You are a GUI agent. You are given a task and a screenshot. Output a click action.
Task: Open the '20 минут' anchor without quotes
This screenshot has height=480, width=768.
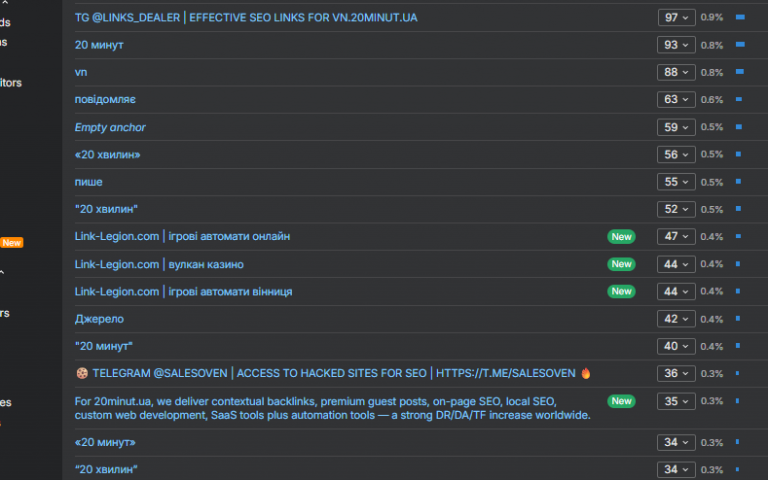tap(99, 45)
